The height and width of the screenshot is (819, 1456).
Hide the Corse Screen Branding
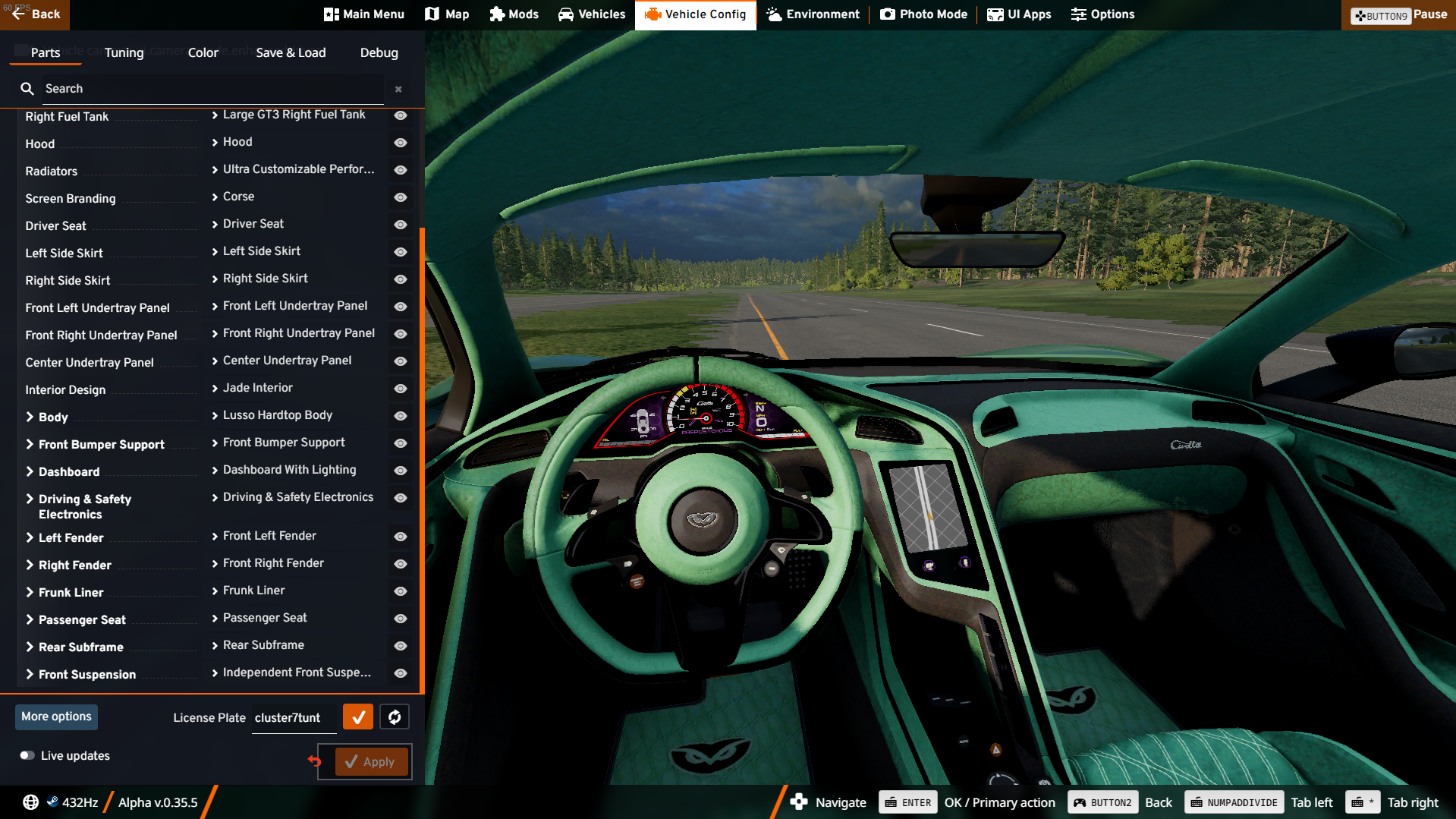pos(401,197)
